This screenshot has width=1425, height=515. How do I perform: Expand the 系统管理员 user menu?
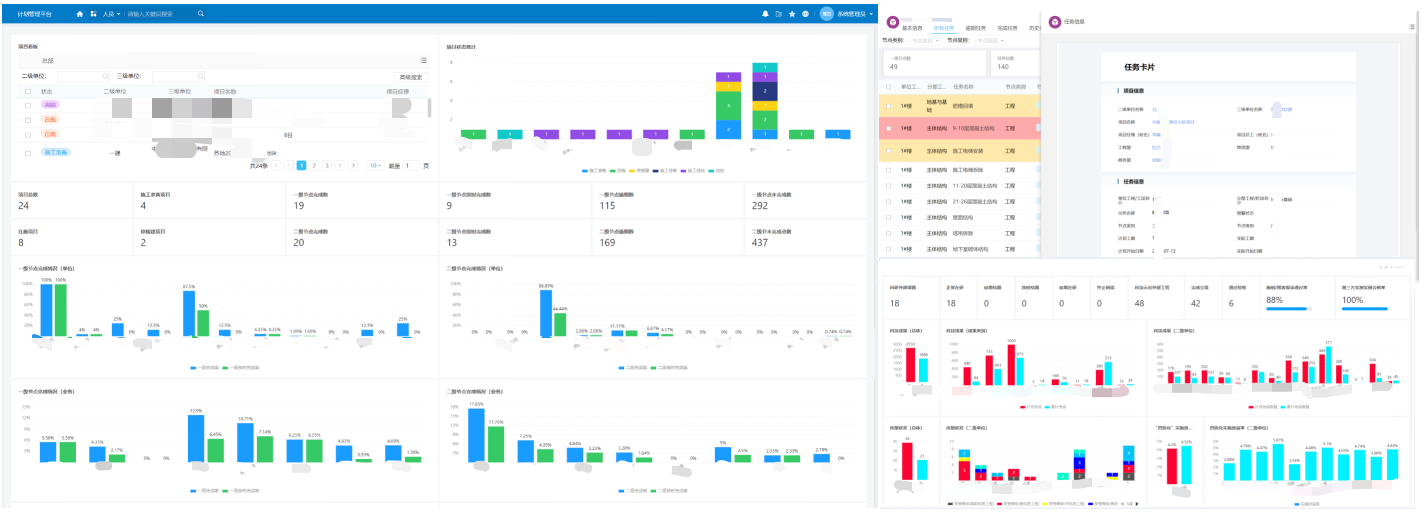click(x=855, y=14)
